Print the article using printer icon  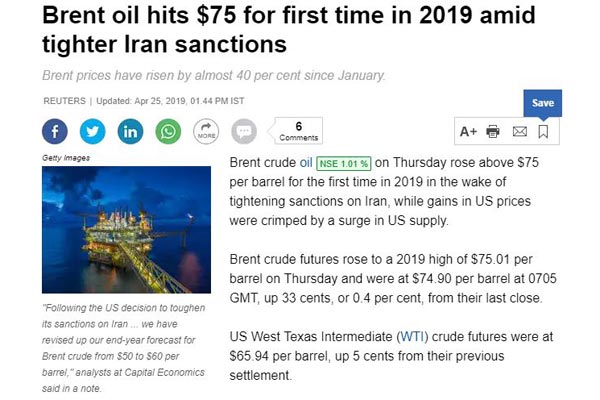tap(493, 132)
